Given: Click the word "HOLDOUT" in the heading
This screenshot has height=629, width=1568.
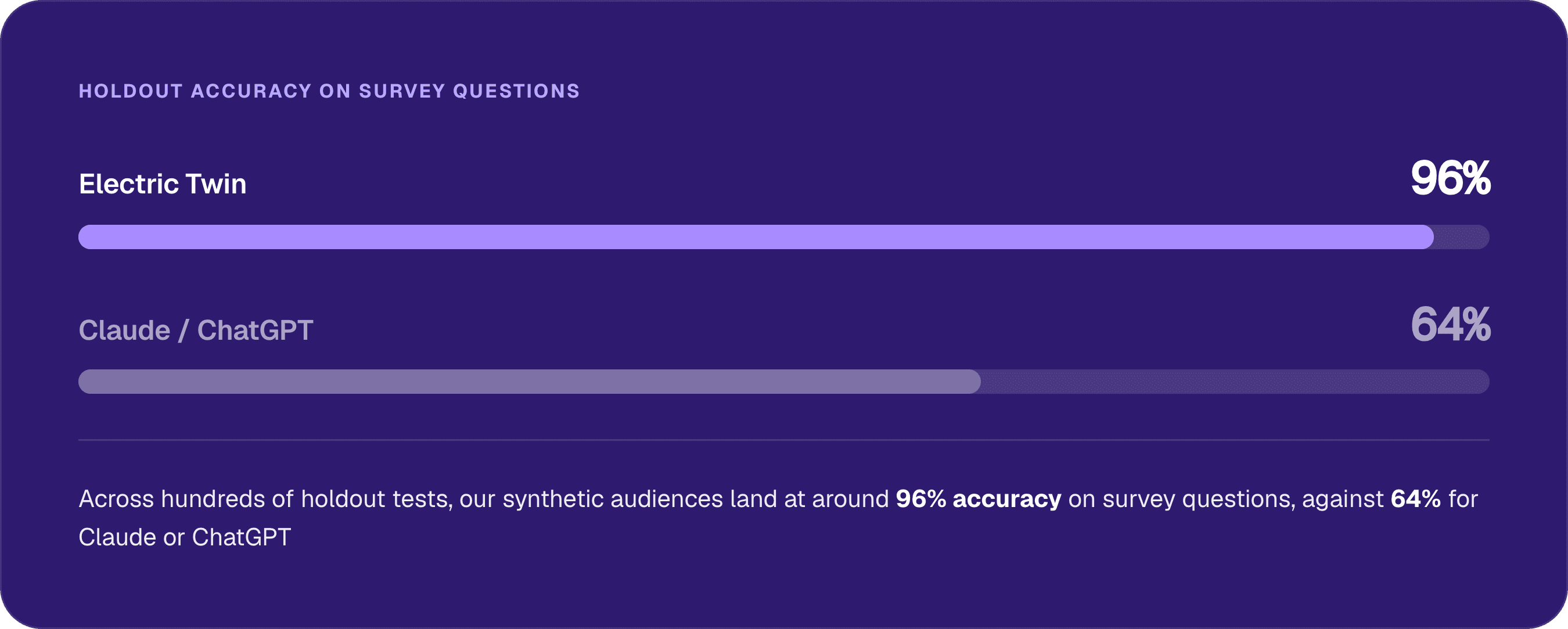Looking at the screenshot, I should click(x=131, y=91).
